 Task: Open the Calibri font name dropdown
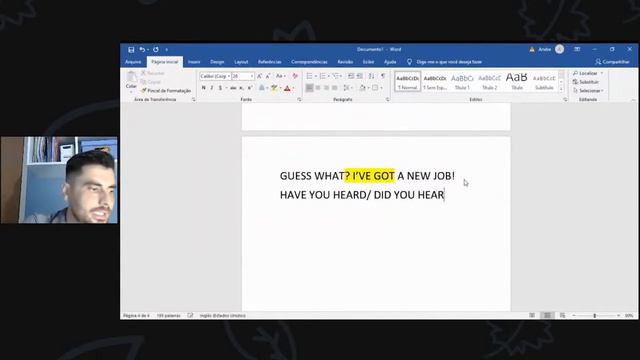pos(229,76)
